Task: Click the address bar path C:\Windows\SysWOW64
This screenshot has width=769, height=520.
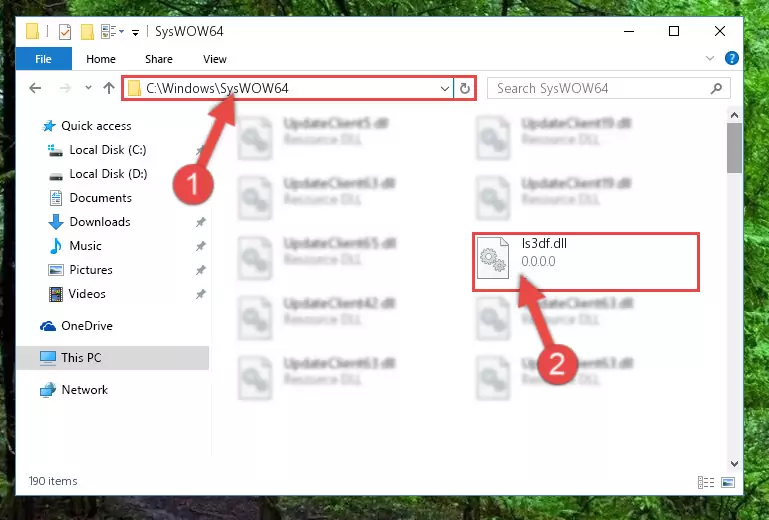Action: click(217, 88)
